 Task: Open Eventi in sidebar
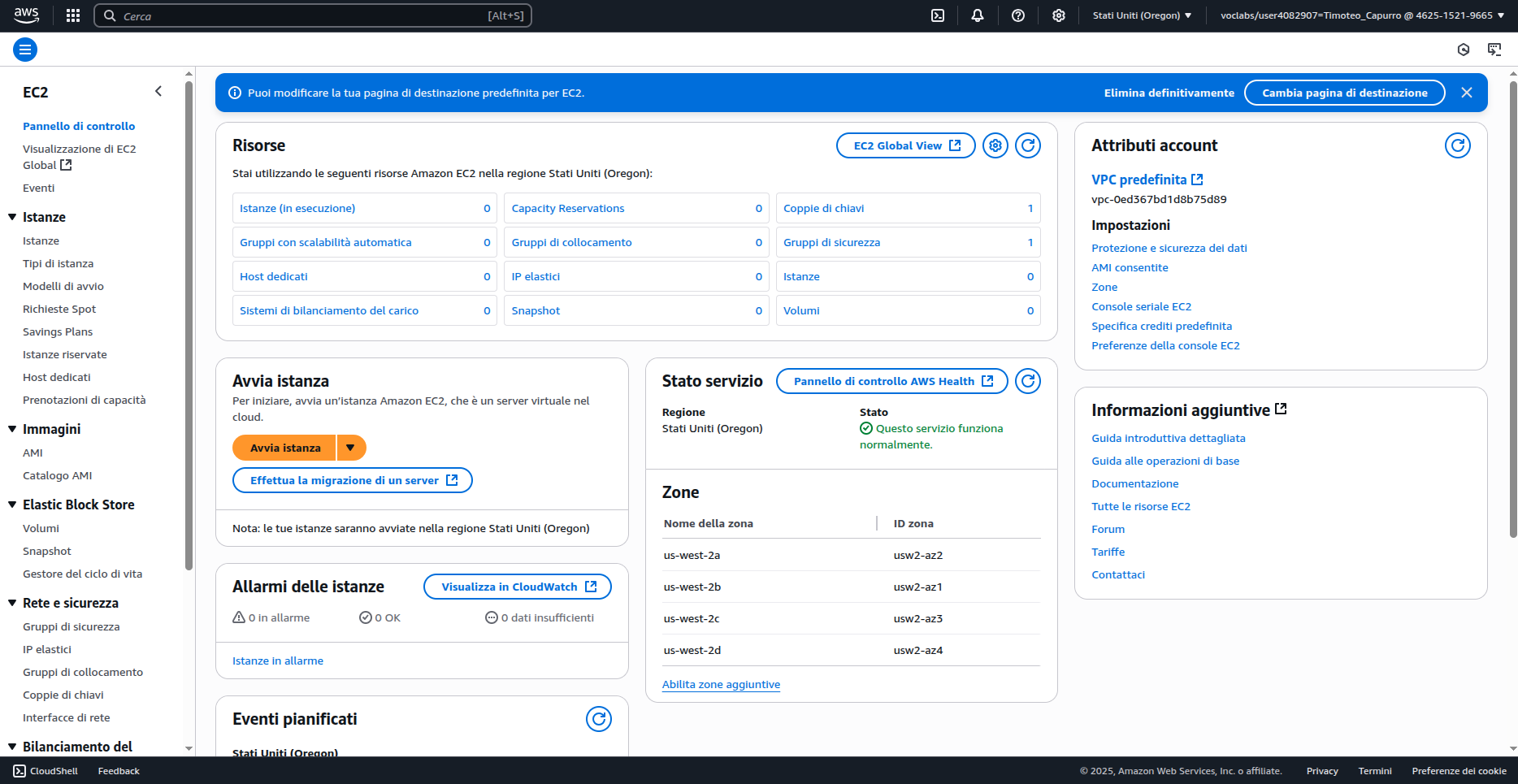point(39,188)
